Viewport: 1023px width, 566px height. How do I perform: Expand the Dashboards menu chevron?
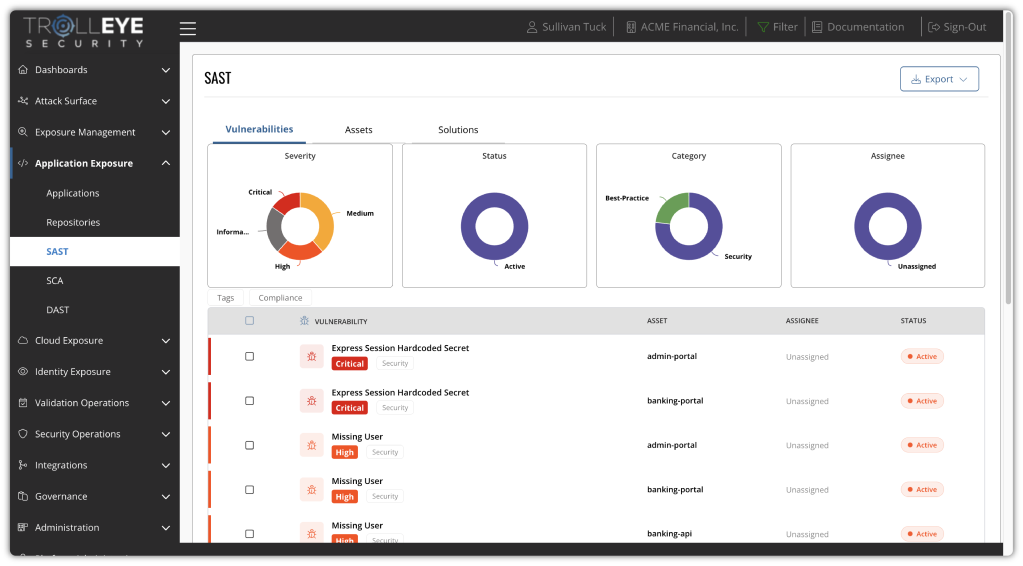point(166,70)
